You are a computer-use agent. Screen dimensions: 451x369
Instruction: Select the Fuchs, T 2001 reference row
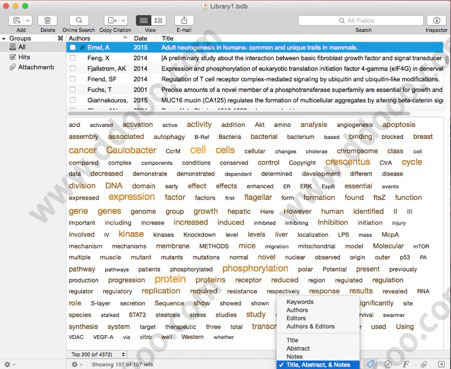(x=255, y=90)
